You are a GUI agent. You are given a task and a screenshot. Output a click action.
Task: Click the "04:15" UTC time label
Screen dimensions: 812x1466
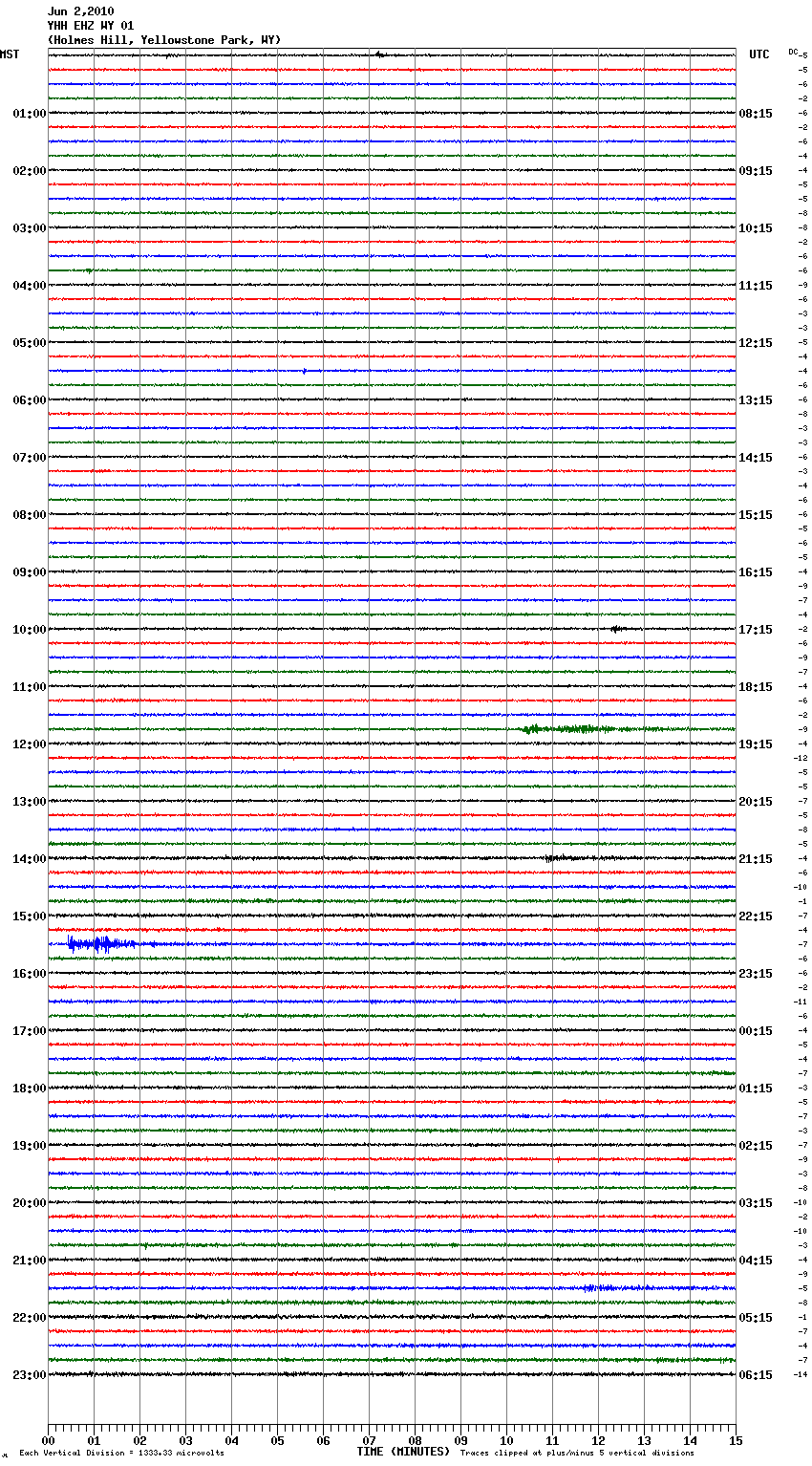pyautogui.click(x=756, y=1261)
